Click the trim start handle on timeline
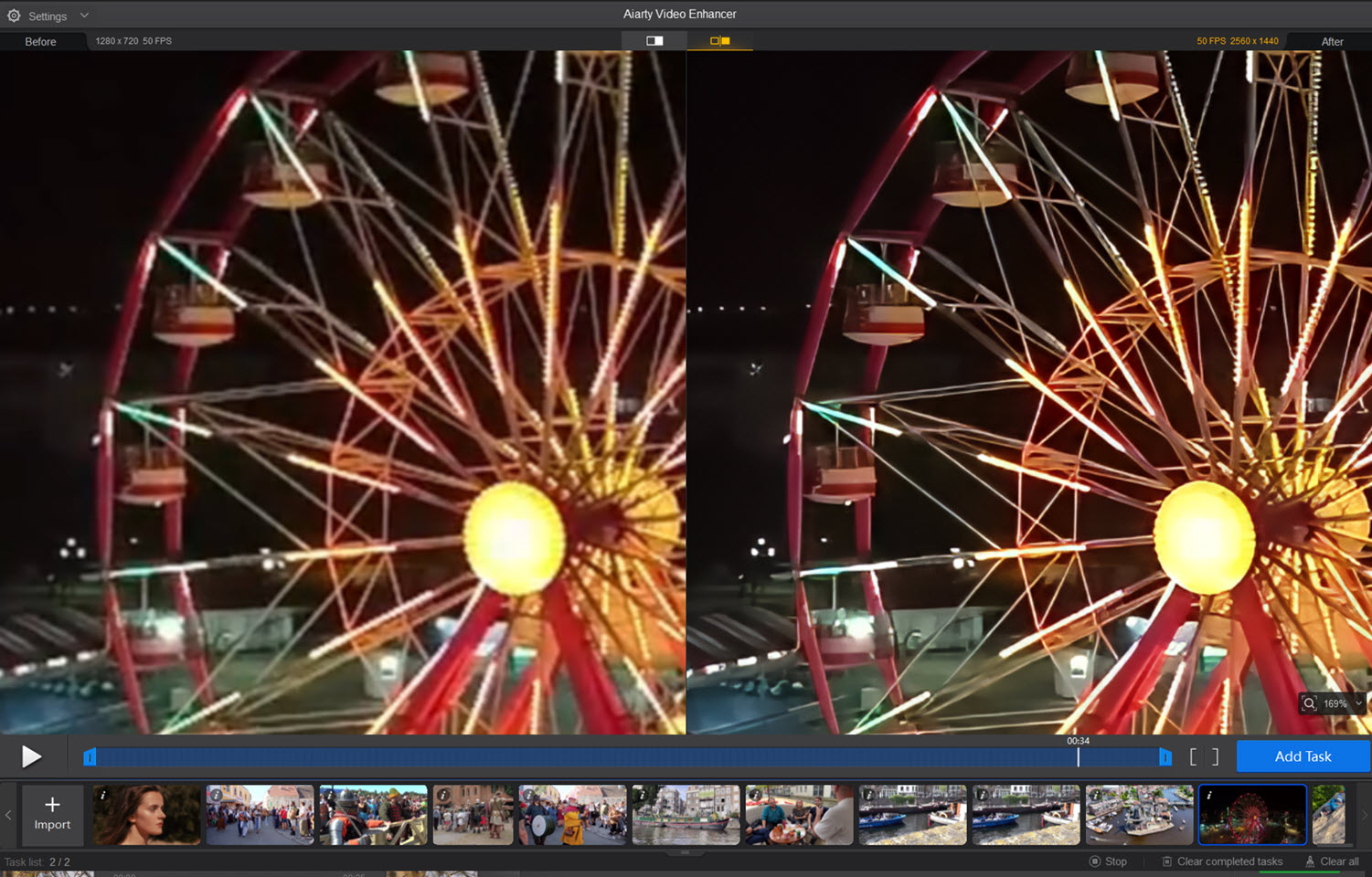This screenshot has width=1372, height=877. [x=90, y=756]
